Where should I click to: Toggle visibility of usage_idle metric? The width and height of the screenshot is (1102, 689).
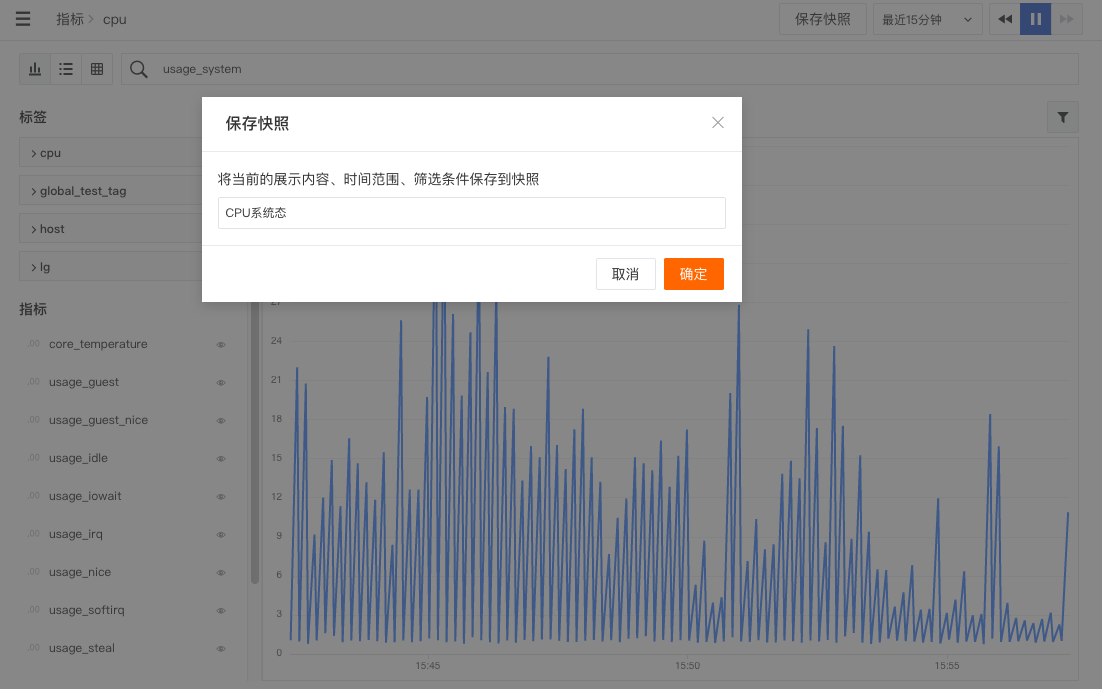pos(221,458)
